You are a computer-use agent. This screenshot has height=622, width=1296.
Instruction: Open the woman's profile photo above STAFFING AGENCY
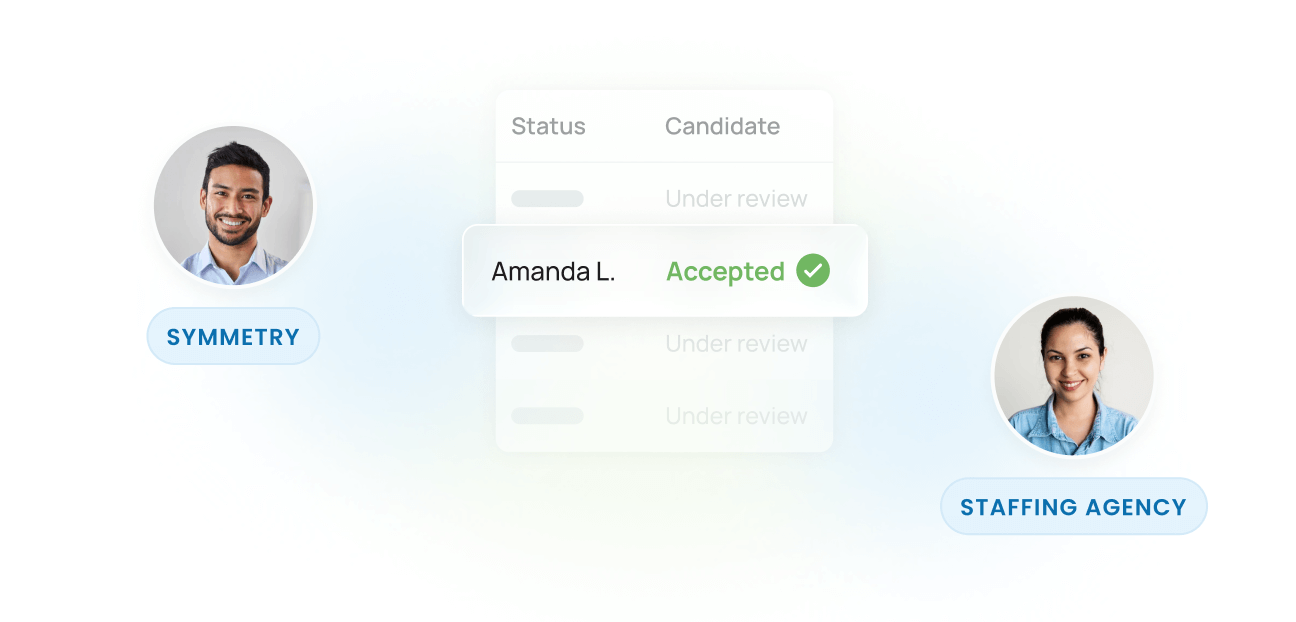(x=1073, y=376)
